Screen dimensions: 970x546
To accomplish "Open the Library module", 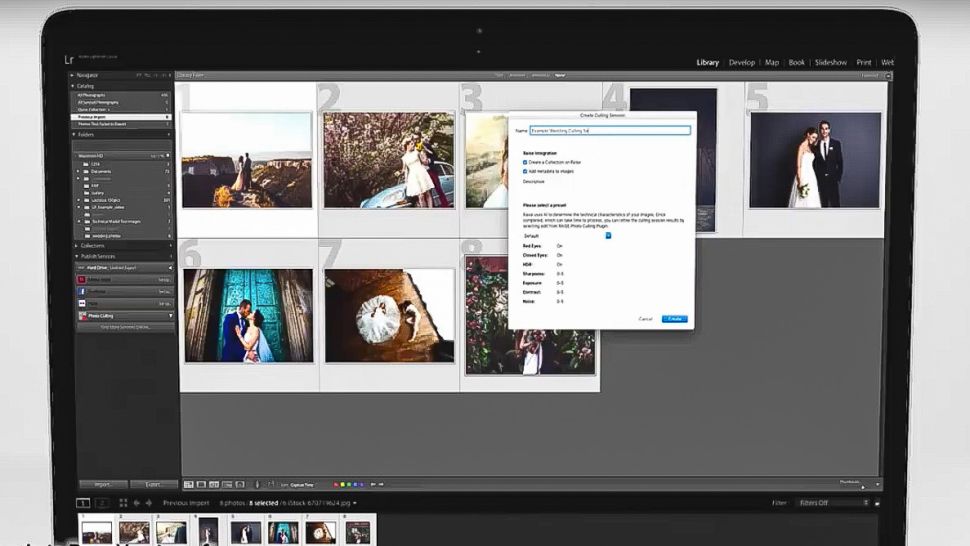I will pos(708,62).
